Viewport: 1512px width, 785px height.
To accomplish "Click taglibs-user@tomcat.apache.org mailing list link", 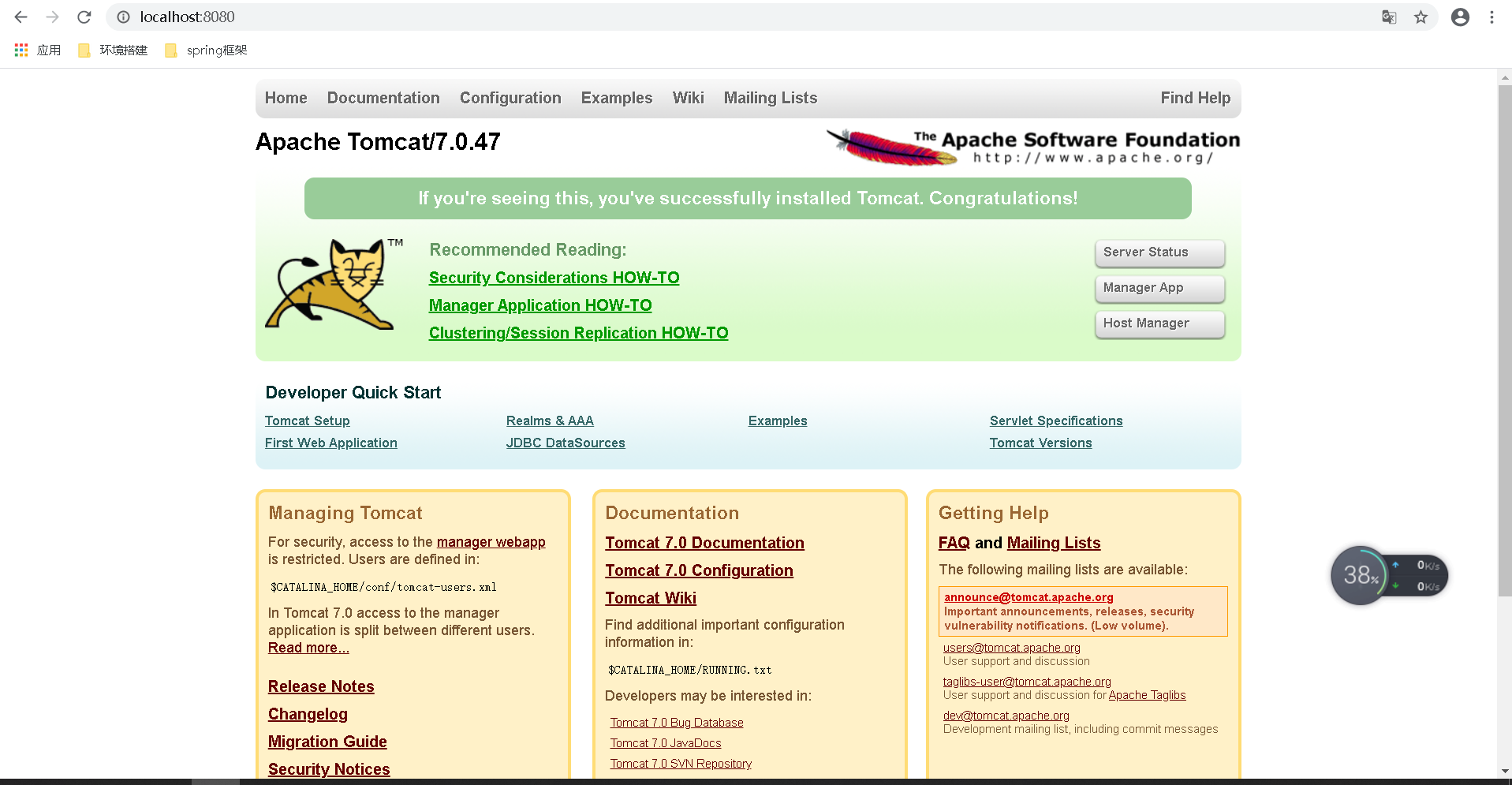I will [x=1027, y=682].
